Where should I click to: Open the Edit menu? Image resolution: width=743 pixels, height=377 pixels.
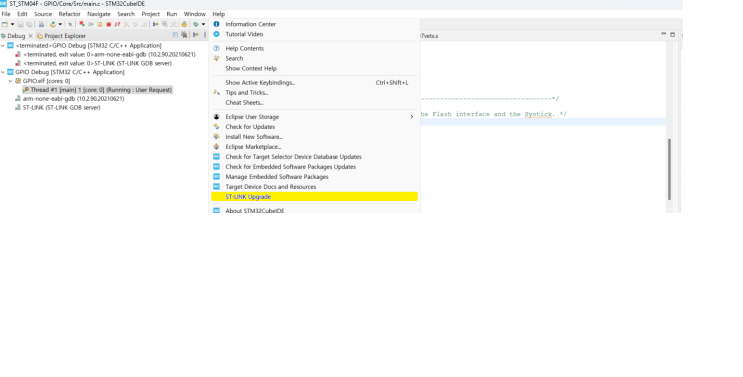point(22,14)
